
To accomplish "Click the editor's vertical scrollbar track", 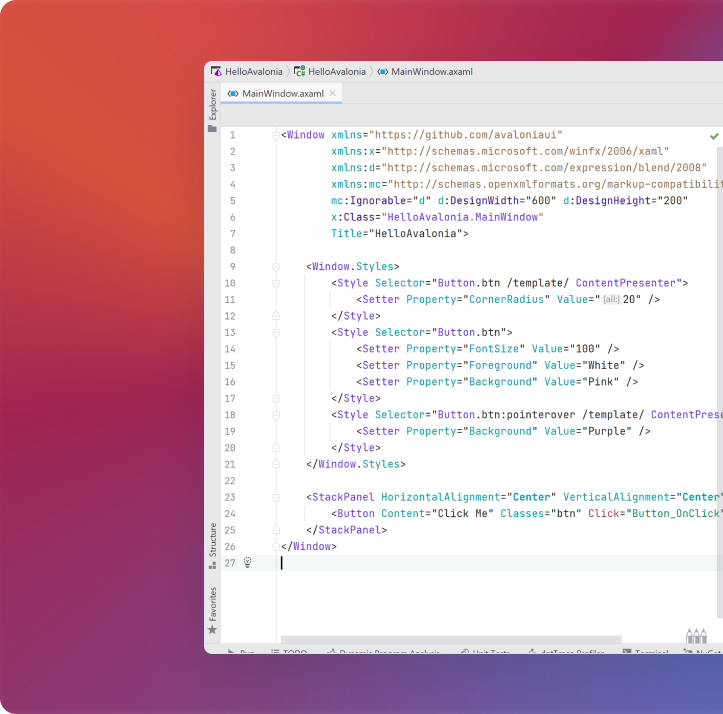I will pyautogui.click(x=720, y=382).
